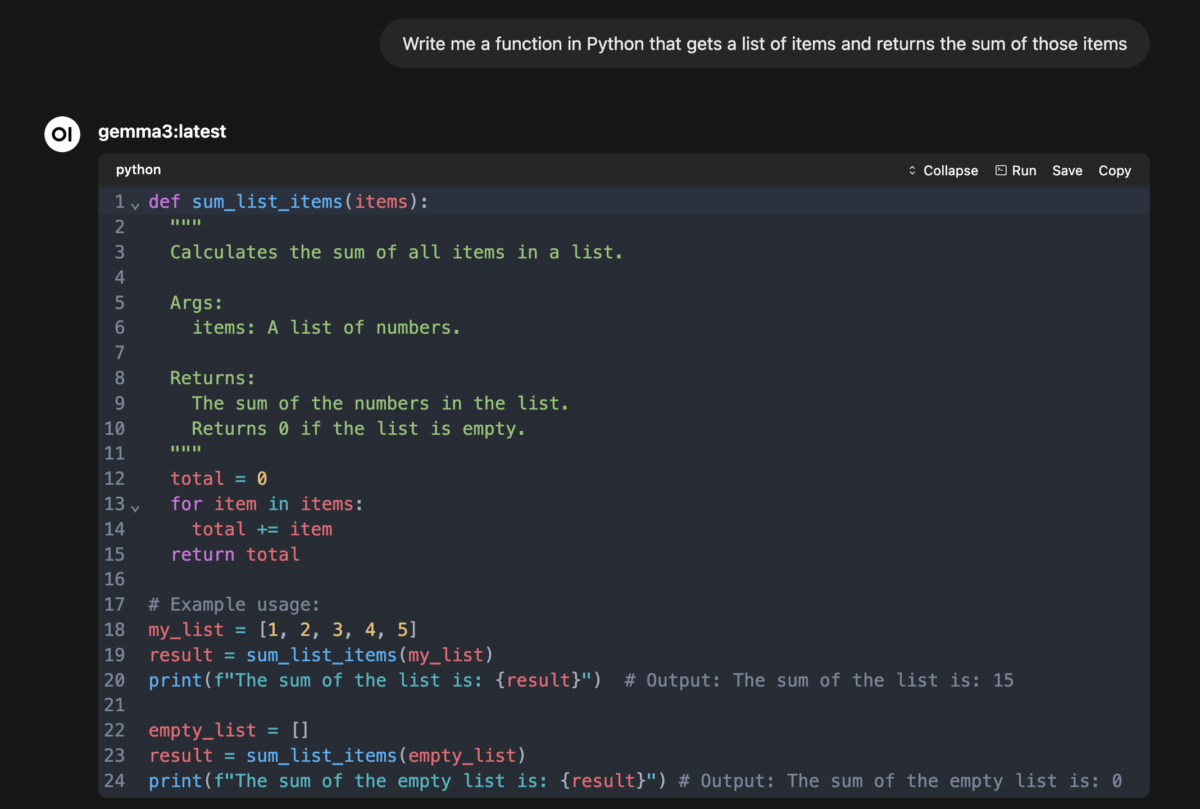Click the '# Output: The sum of the list is: 15' comment

[x=819, y=680]
